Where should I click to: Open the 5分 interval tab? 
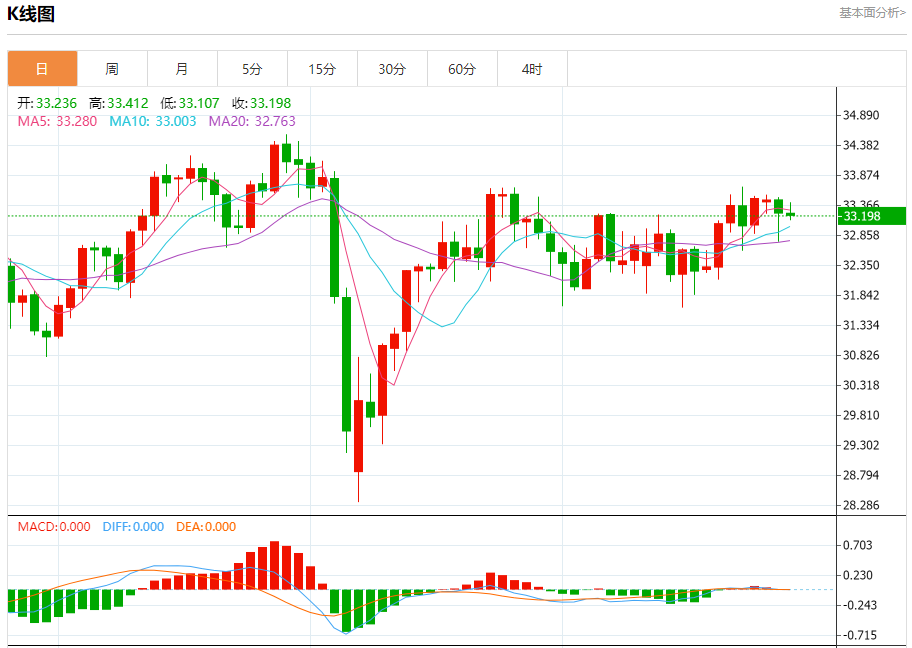point(252,69)
